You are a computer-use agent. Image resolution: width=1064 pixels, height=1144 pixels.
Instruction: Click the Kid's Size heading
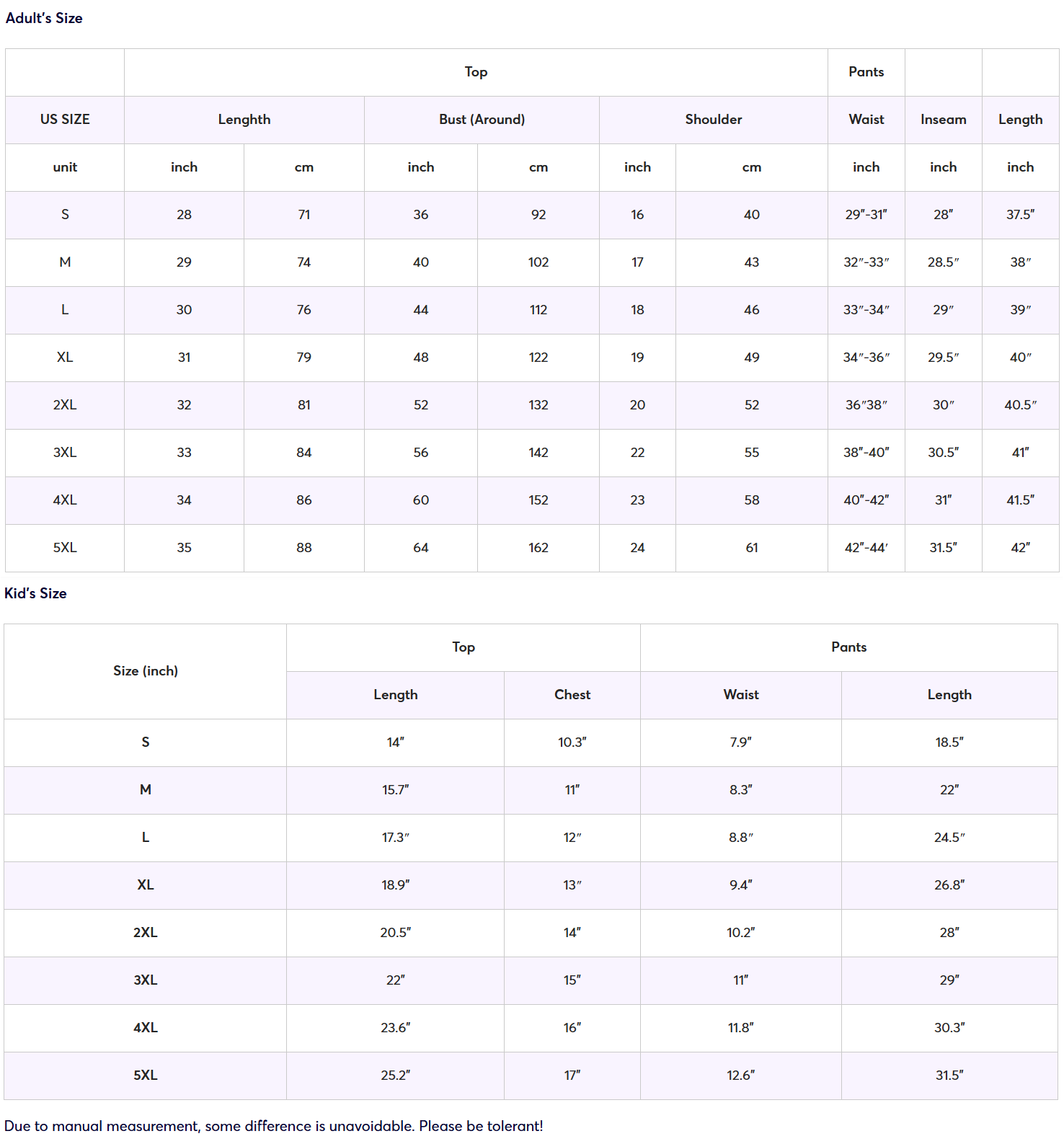(35, 593)
